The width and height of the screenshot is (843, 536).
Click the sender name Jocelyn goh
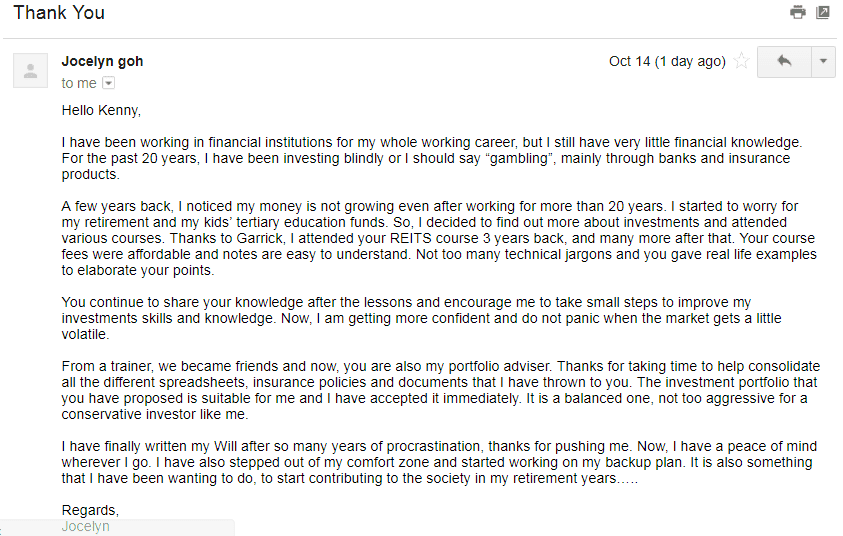click(102, 61)
